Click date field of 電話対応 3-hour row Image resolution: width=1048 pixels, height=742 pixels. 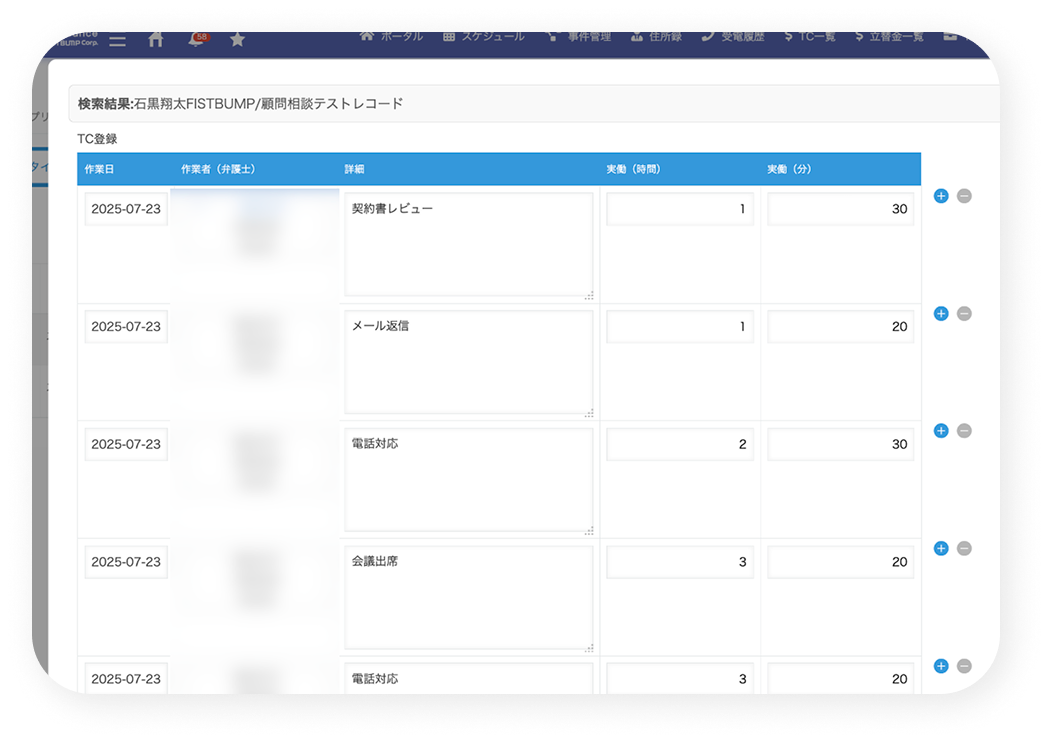tap(126, 678)
